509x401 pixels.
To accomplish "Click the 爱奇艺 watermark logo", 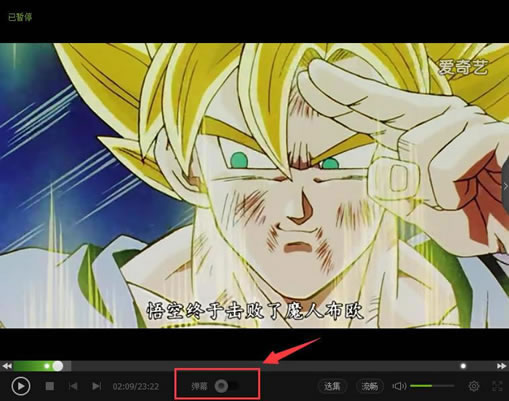I will pyautogui.click(x=463, y=67).
